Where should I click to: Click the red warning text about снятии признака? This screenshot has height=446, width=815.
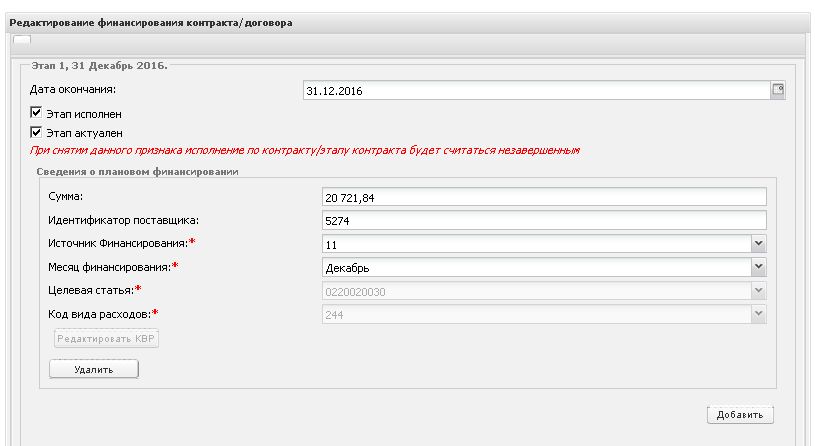305,151
